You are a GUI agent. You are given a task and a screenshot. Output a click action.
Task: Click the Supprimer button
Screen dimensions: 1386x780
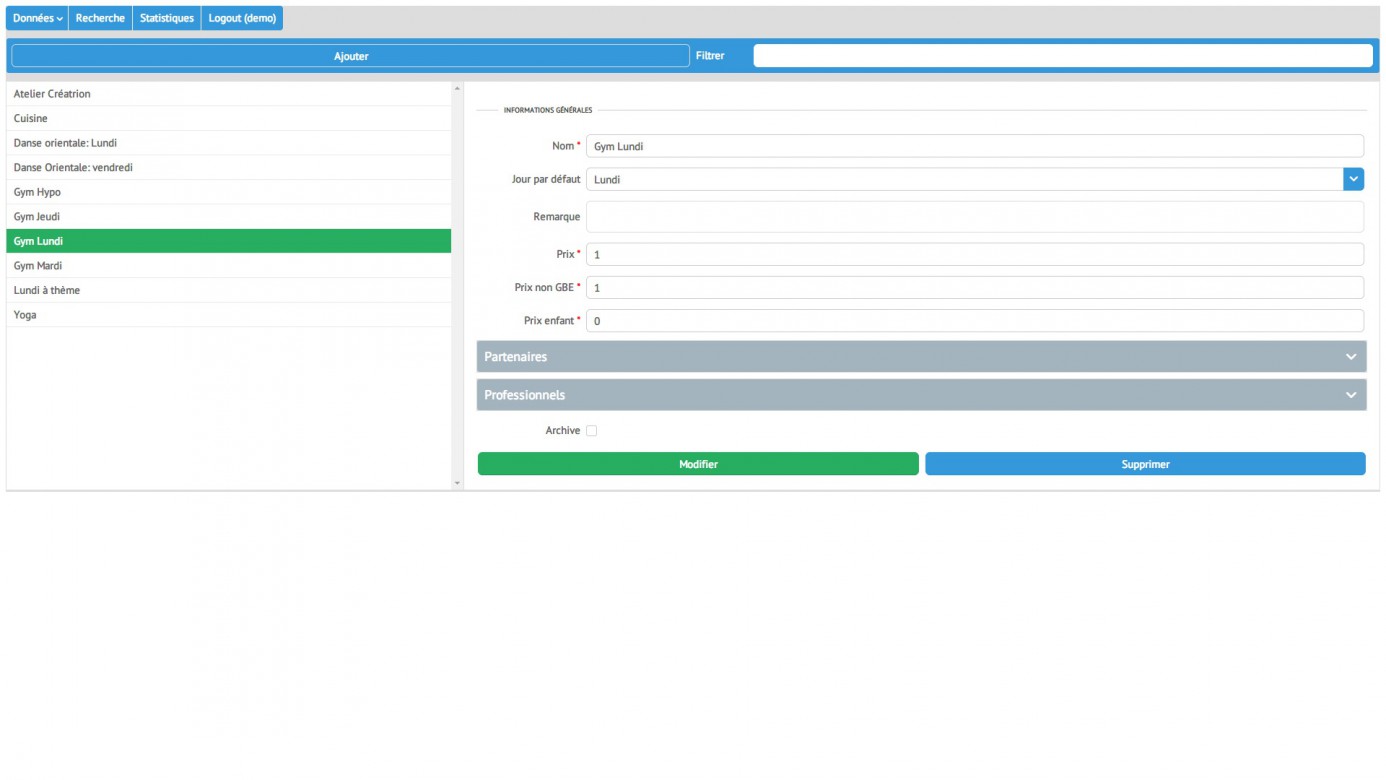(1145, 464)
